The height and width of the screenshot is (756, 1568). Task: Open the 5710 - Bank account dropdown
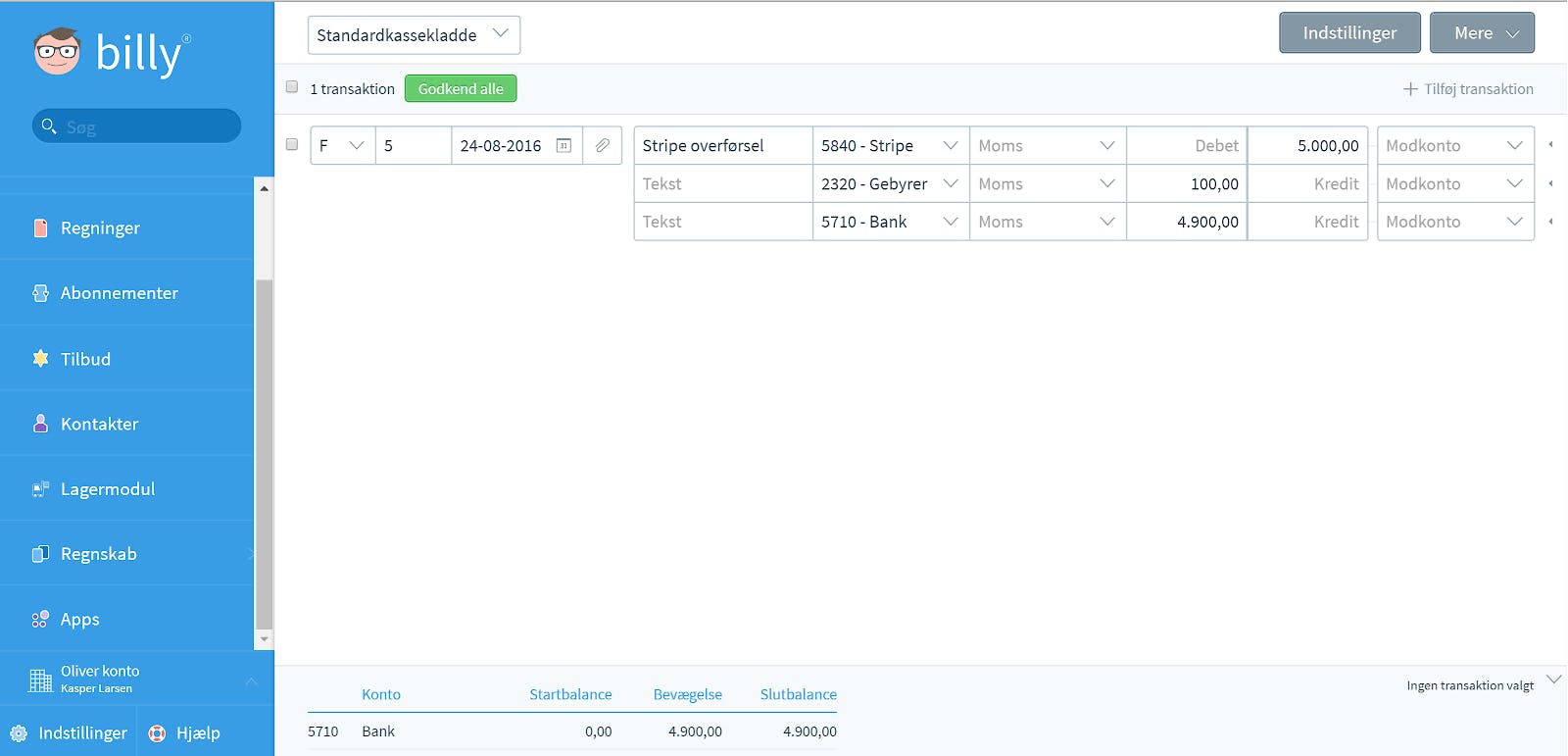tap(891, 222)
